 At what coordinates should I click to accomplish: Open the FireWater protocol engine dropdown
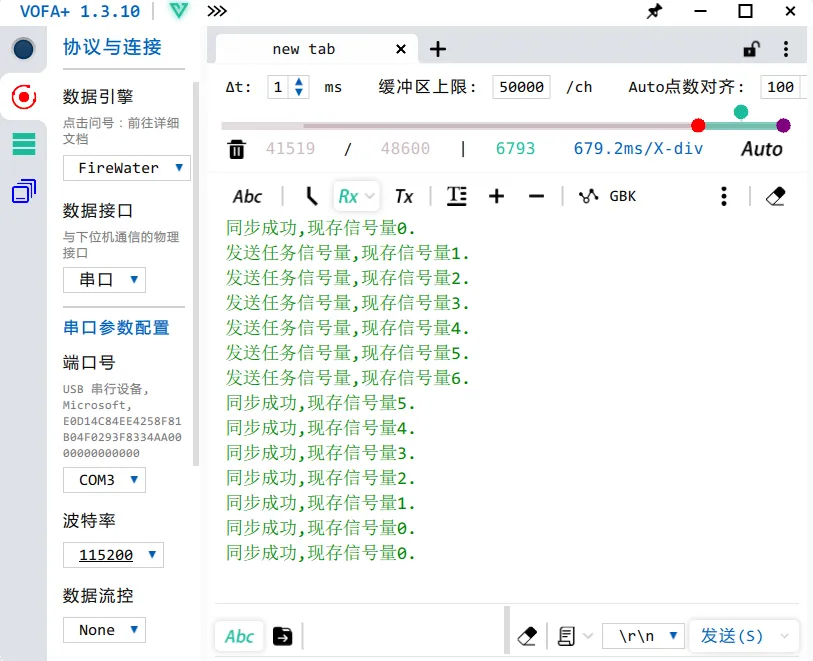pyautogui.click(x=126, y=168)
